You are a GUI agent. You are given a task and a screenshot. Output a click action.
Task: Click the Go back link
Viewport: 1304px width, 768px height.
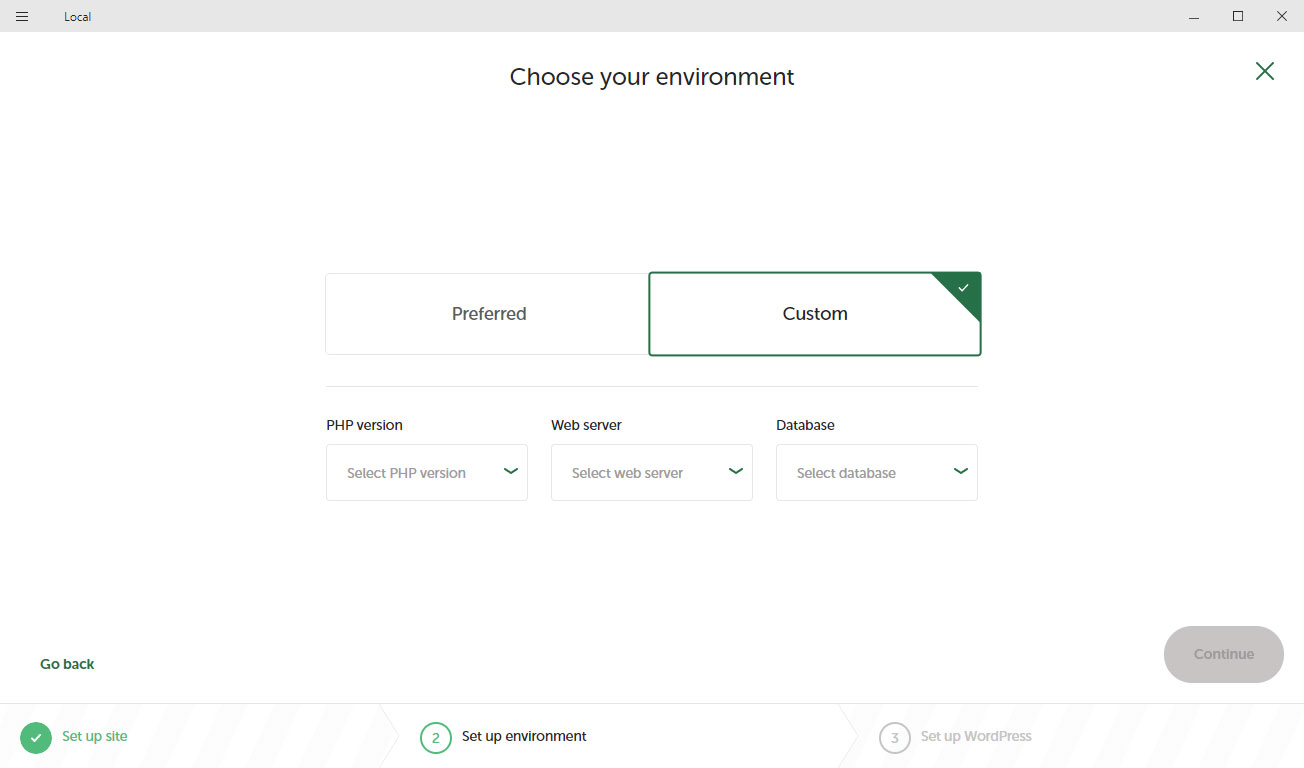click(67, 664)
